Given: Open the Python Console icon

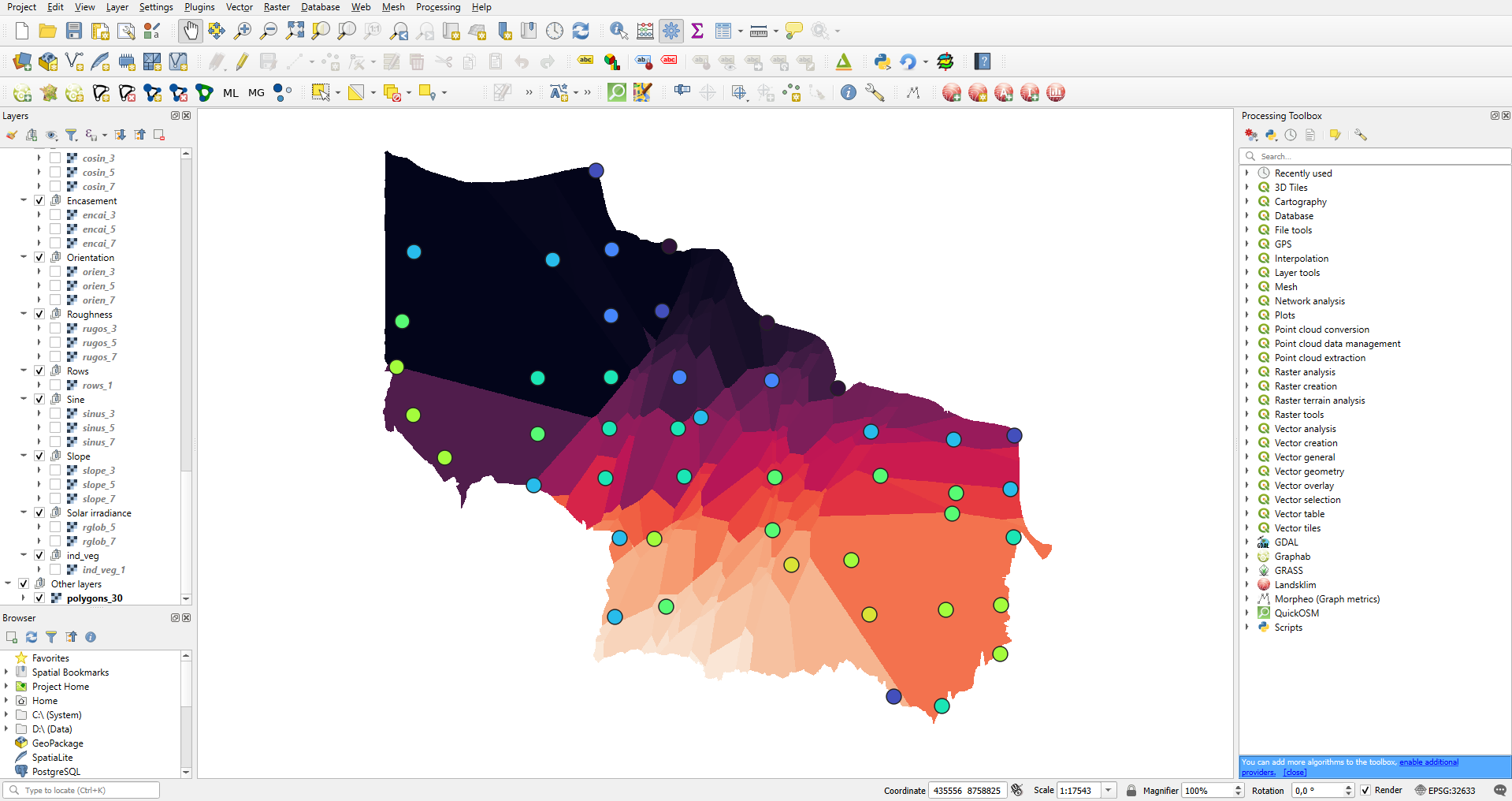Looking at the screenshot, I should coord(882,61).
